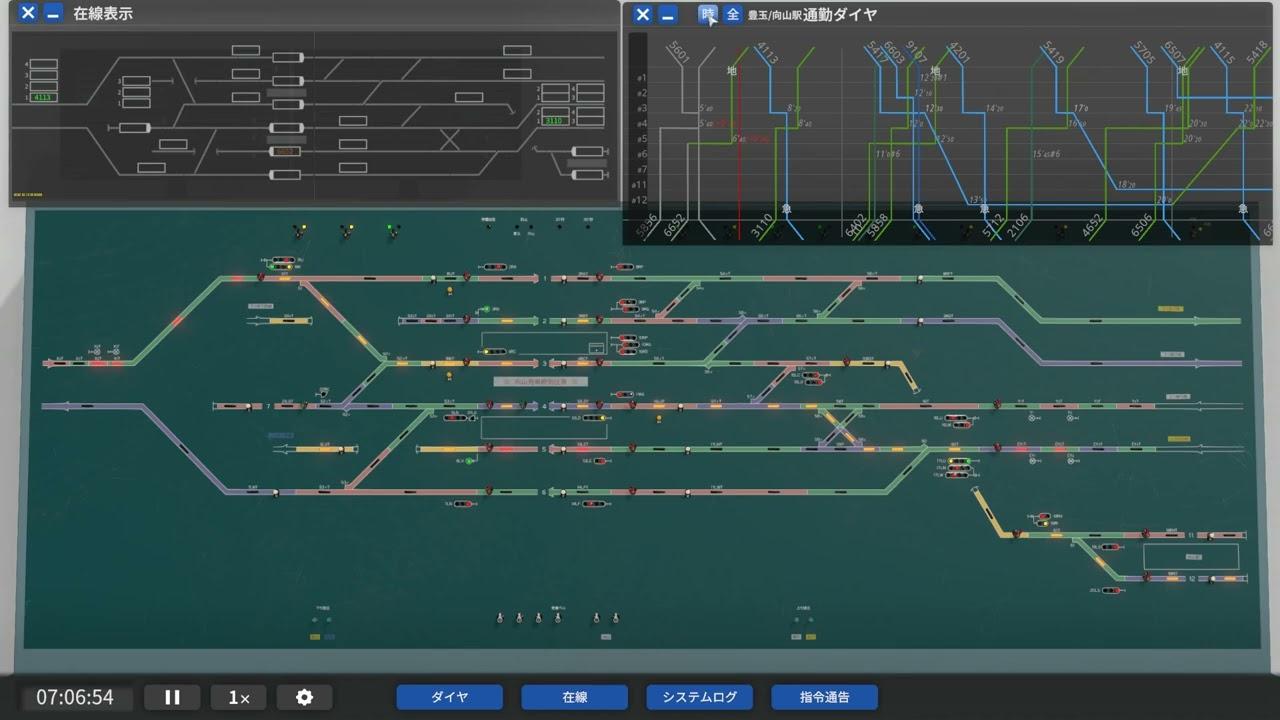This screenshot has width=1280, height=720.
Task: Click train number 4652 below the diagram
Action: (1094, 227)
